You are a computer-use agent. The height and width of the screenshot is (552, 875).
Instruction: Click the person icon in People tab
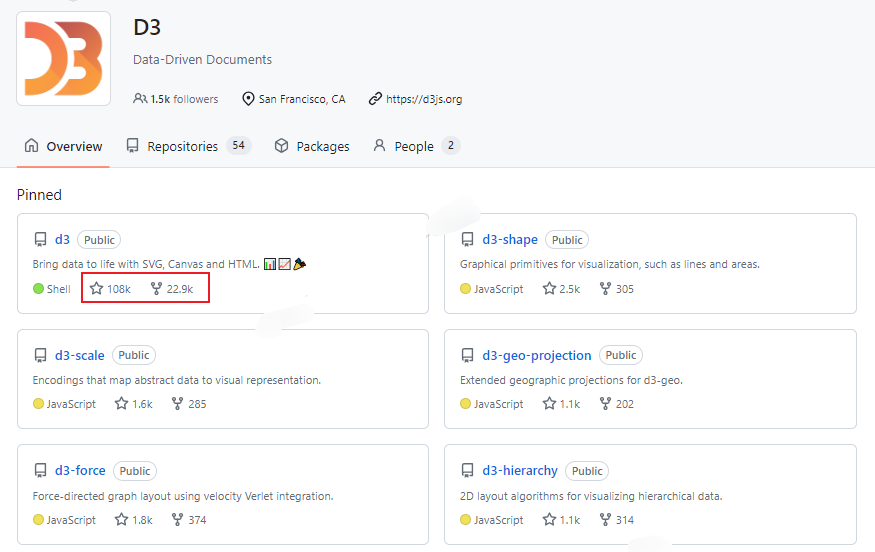[379, 146]
